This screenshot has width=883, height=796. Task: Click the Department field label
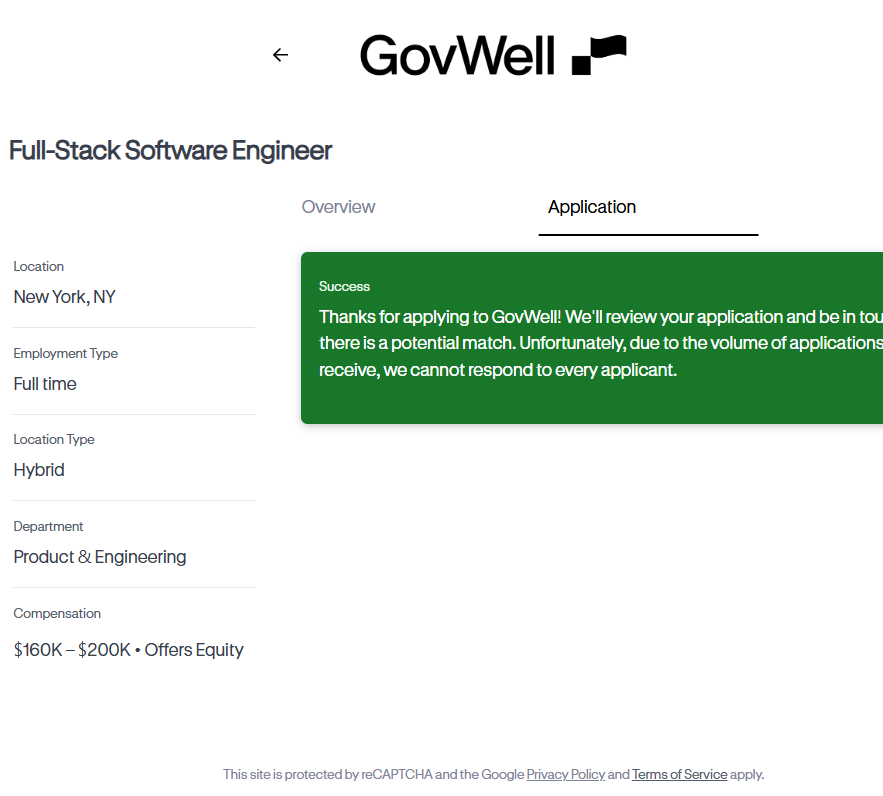(48, 526)
